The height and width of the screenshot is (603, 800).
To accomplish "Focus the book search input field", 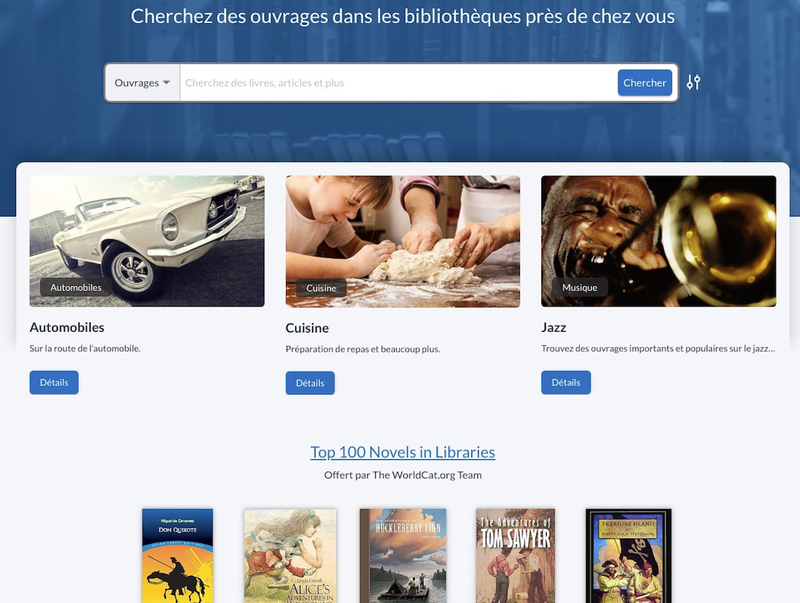I will click(x=398, y=83).
